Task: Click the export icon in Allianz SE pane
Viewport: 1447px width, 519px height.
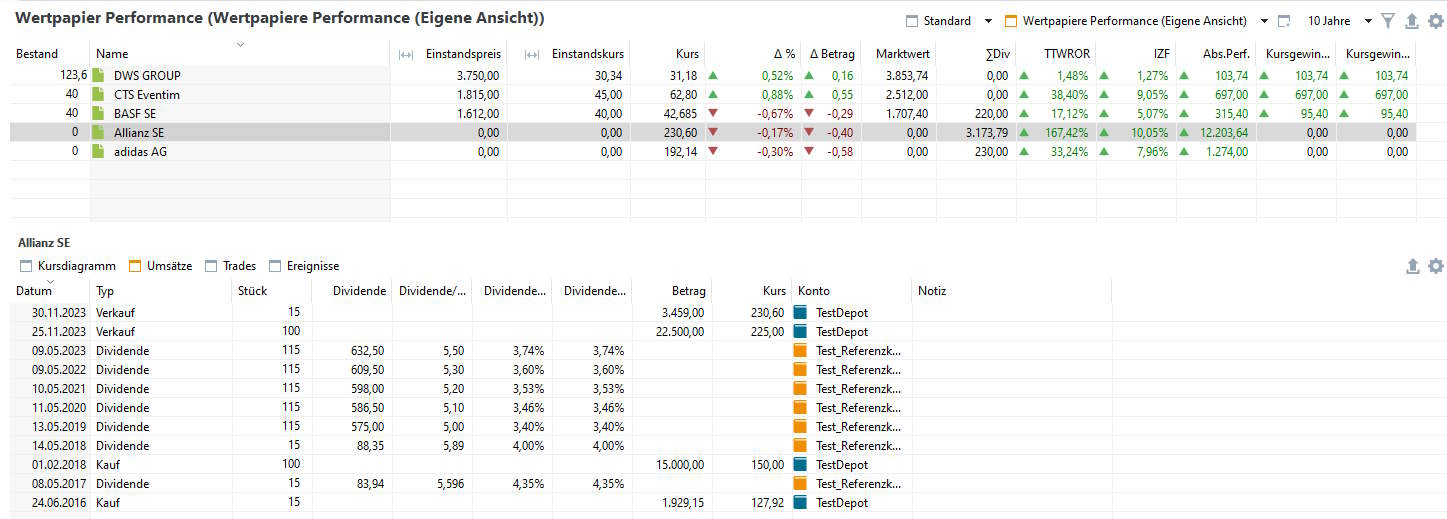Action: pyautogui.click(x=1412, y=266)
